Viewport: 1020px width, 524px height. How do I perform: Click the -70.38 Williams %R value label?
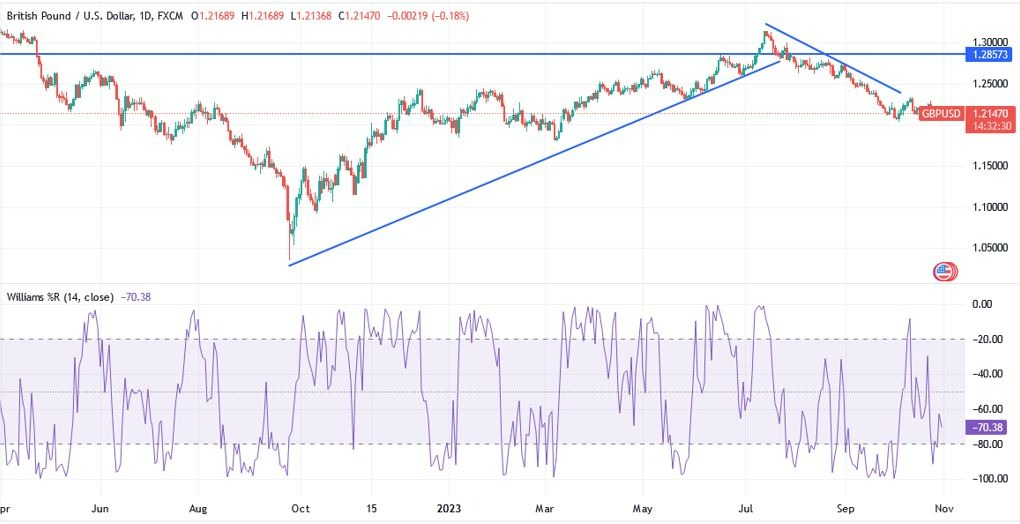point(989,427)
